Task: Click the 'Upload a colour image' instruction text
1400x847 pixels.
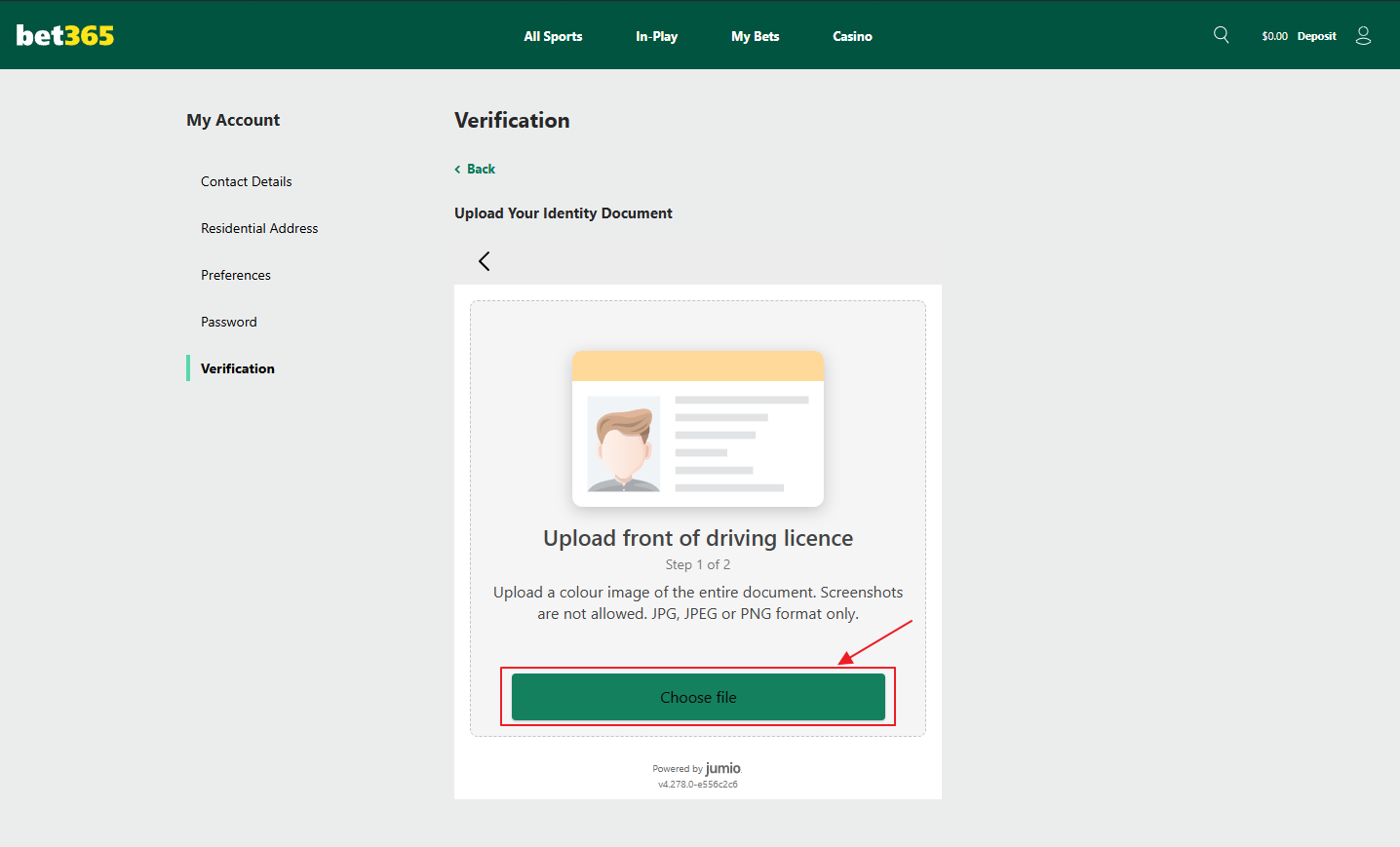Action: tap(698, 602)
